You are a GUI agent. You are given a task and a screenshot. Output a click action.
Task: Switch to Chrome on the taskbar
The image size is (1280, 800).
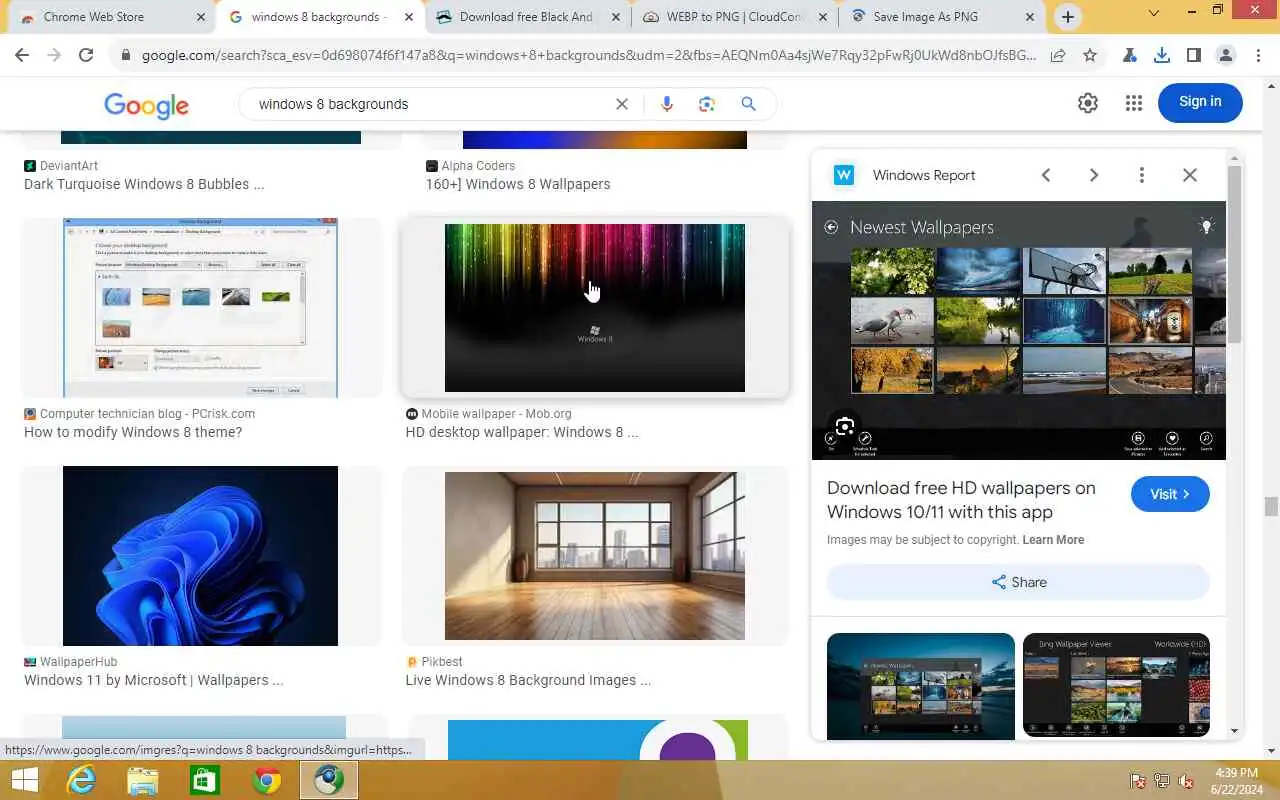[x=267, y=780]
